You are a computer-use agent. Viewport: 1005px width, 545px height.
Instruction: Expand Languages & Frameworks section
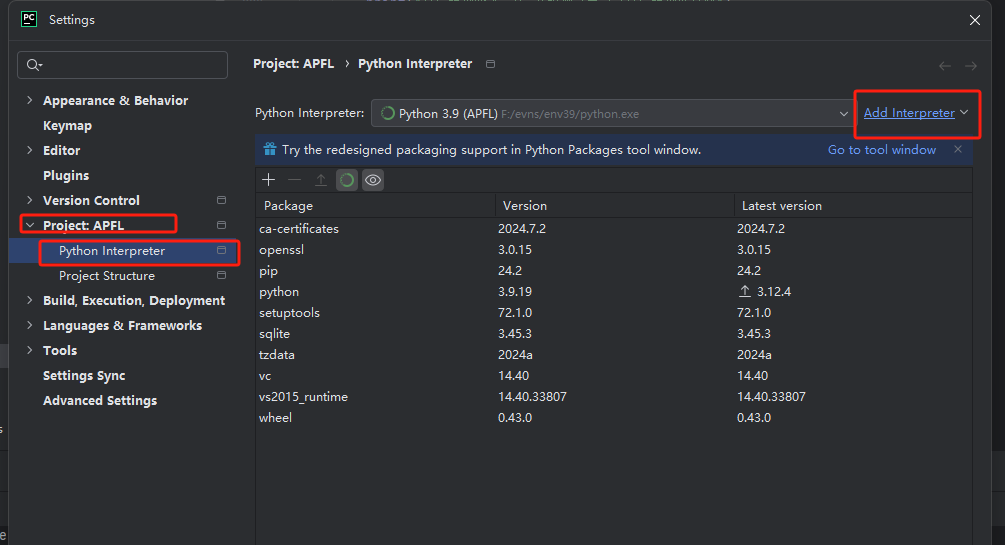[x=29, y=325]
